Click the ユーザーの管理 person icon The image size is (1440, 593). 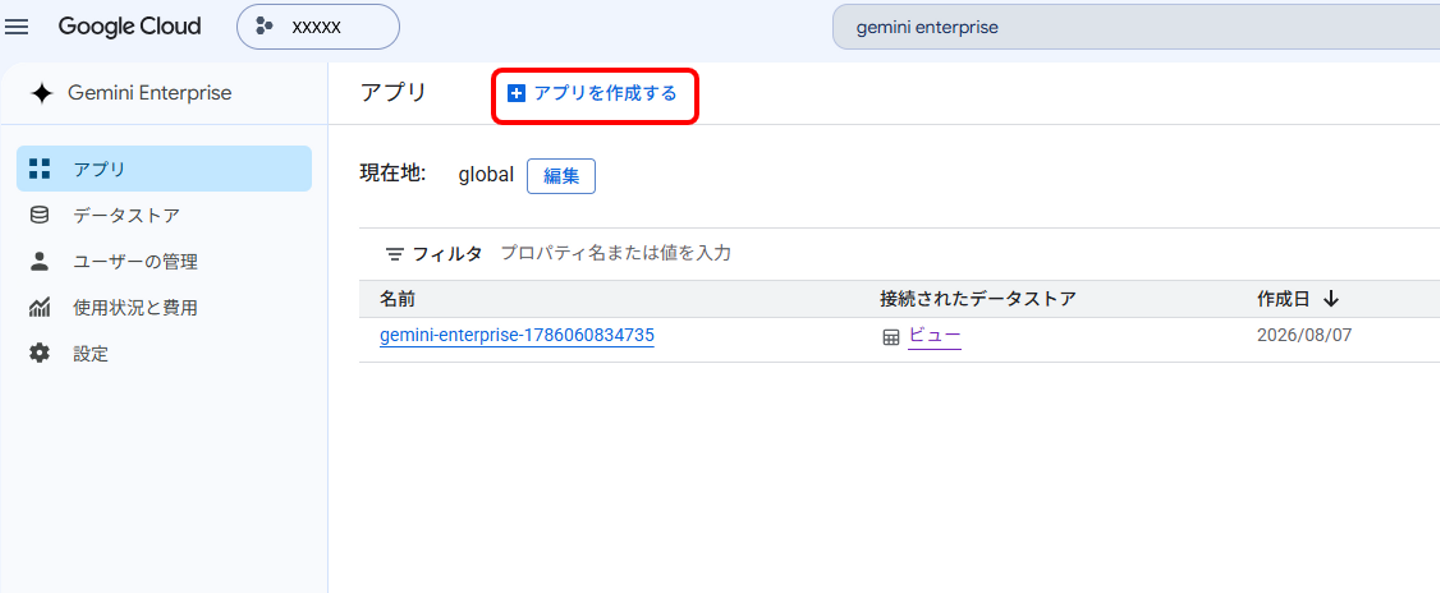(x=39, y=261)
